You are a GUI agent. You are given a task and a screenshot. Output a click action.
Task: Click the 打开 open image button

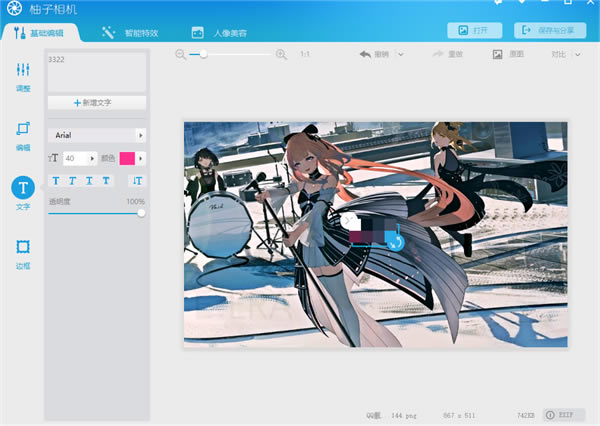pos(475,30)
